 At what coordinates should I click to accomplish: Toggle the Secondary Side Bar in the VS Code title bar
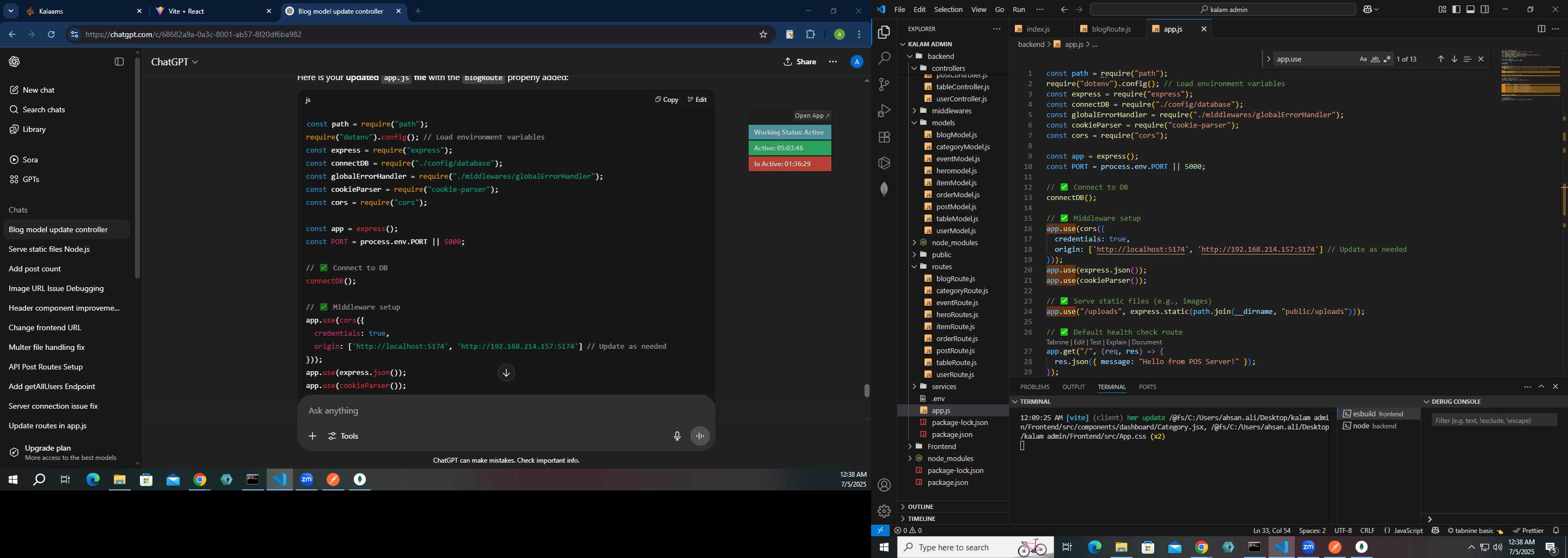tap(1484, 10)
